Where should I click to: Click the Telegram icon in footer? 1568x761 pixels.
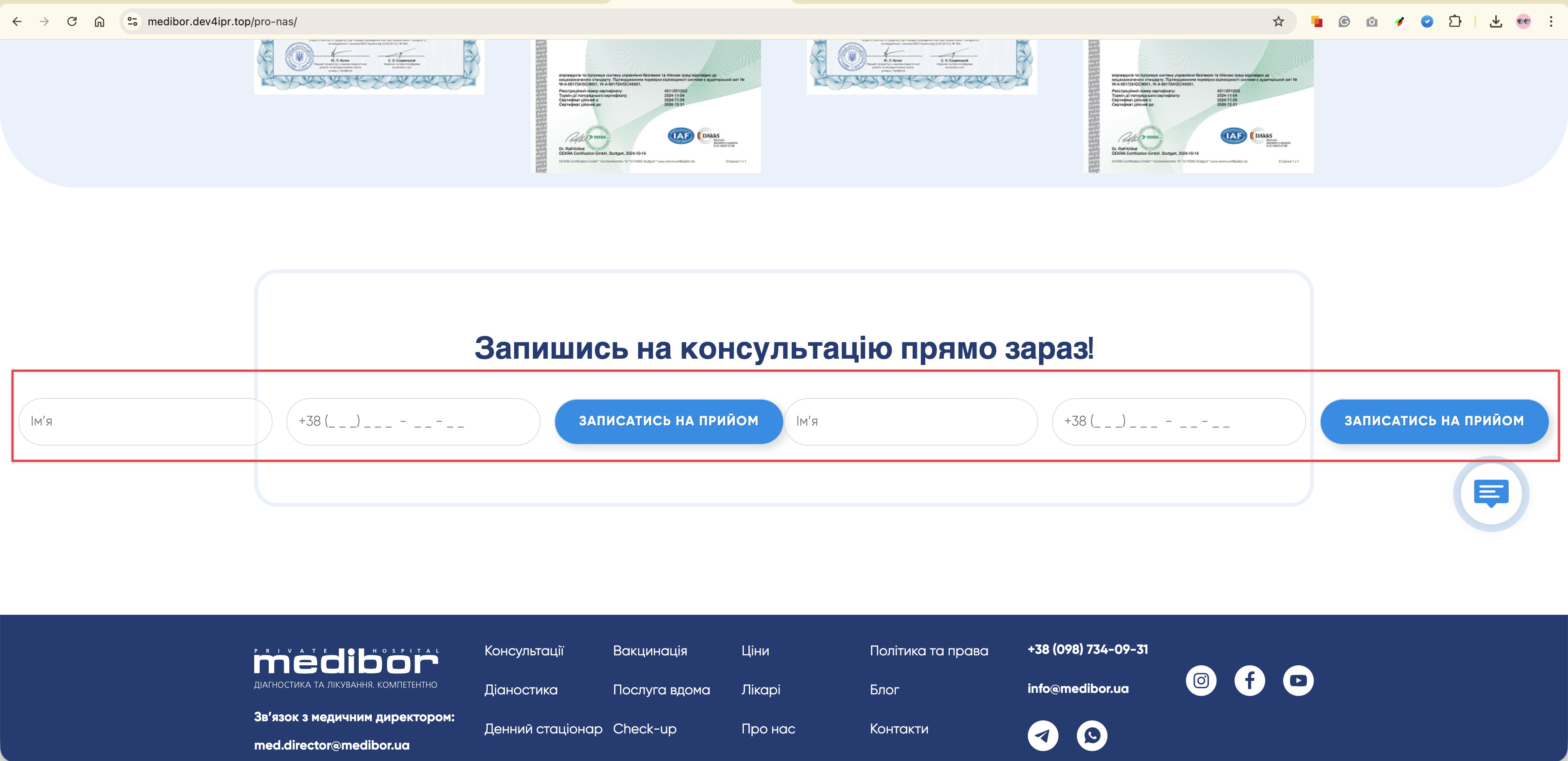tap(1043, 735)
